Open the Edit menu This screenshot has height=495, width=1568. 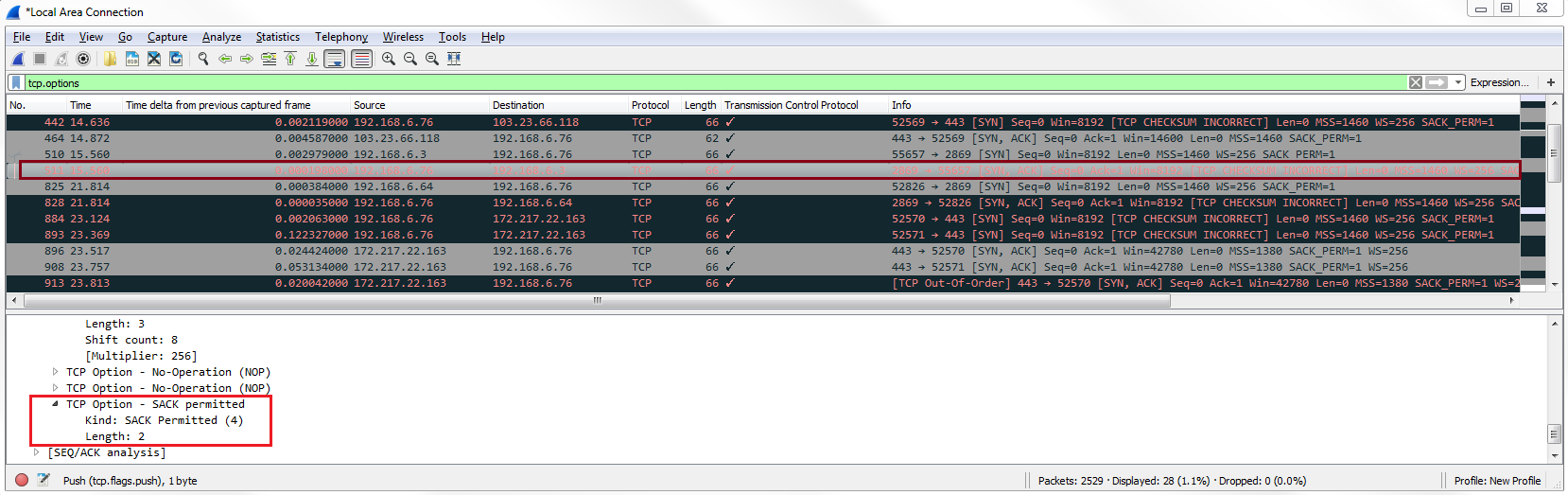coord(55,37)
